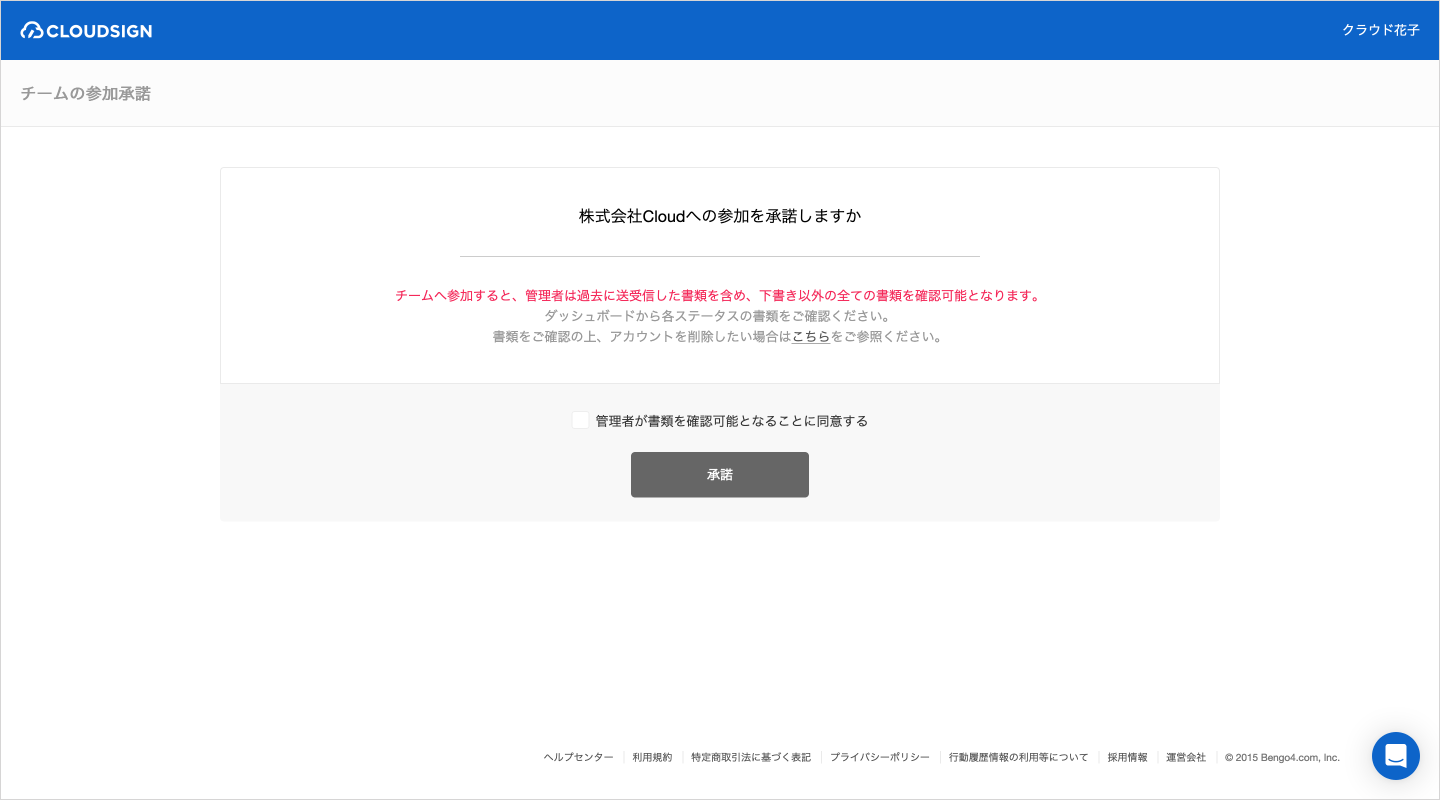Follow the こちら account deletion link

click(810, 337)
